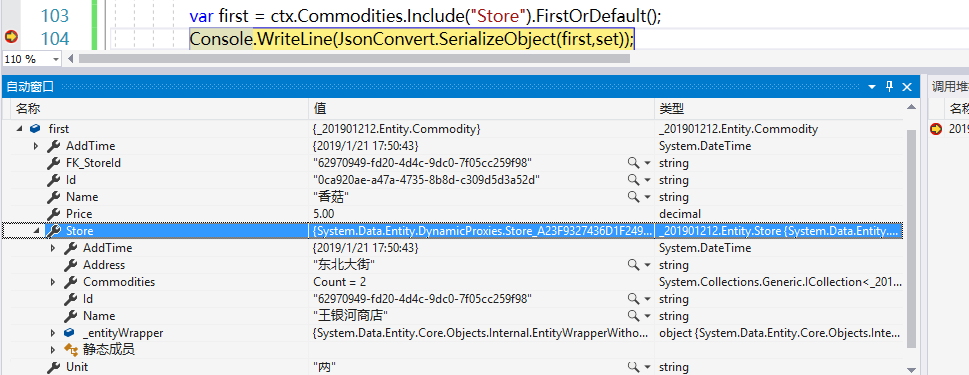Collapse the Store property node

(x=36, y=231)
